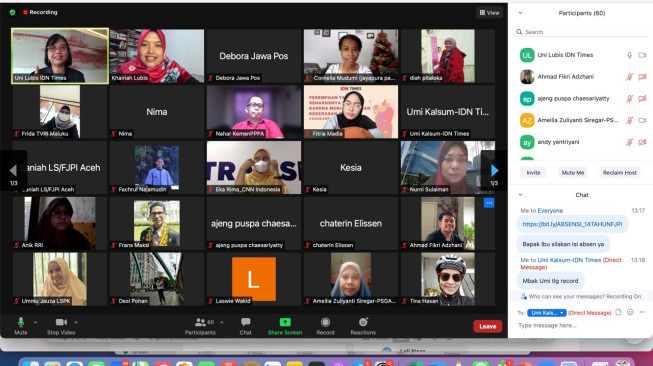This screenshot has height=366, width=653.
Task: Click the participants Search field
Action: 581,32
